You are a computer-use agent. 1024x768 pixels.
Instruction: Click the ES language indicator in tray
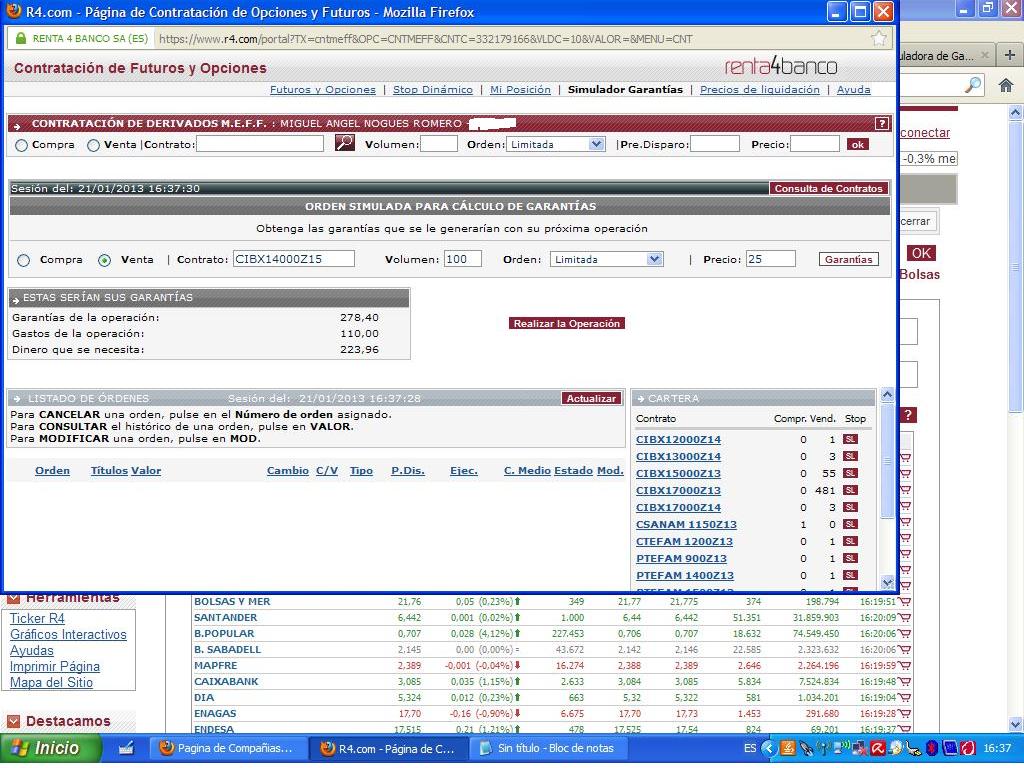(x=750, y=748)
